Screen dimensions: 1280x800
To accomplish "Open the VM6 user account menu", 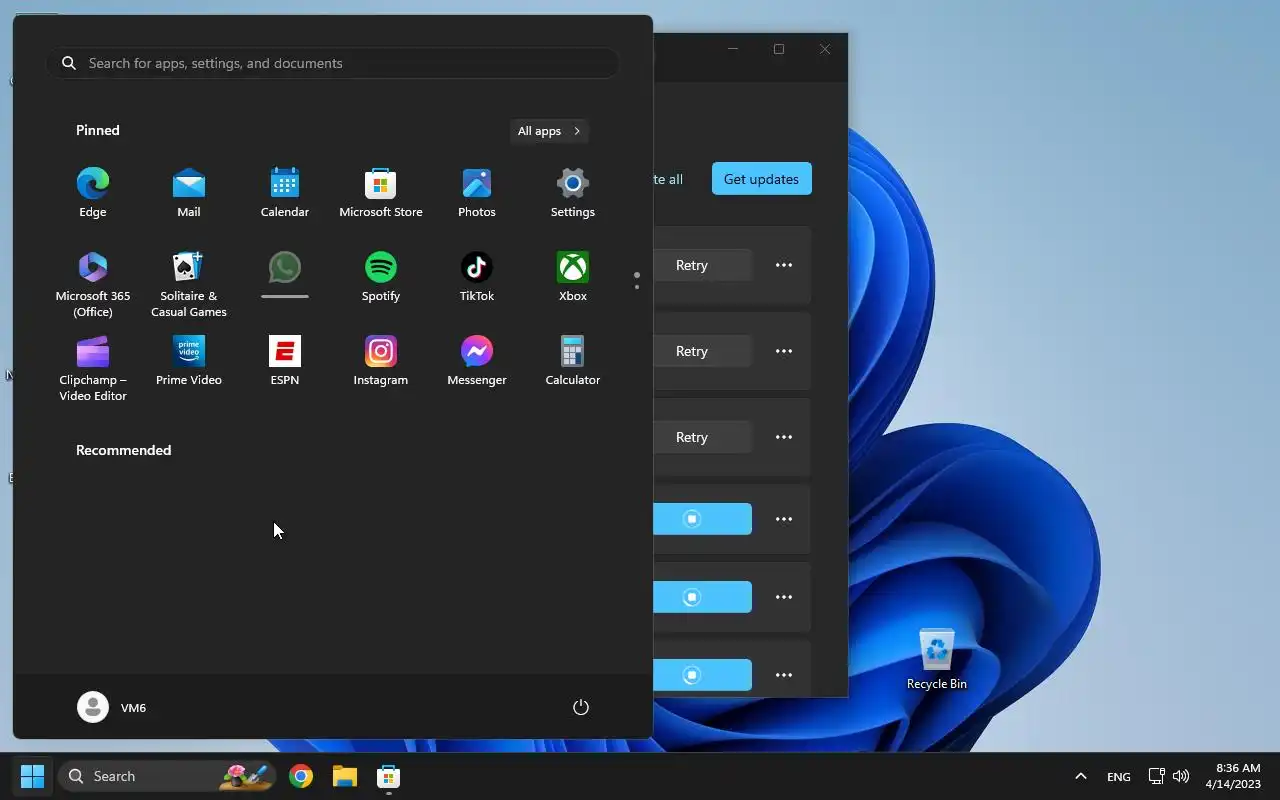I will coord(112,707).
